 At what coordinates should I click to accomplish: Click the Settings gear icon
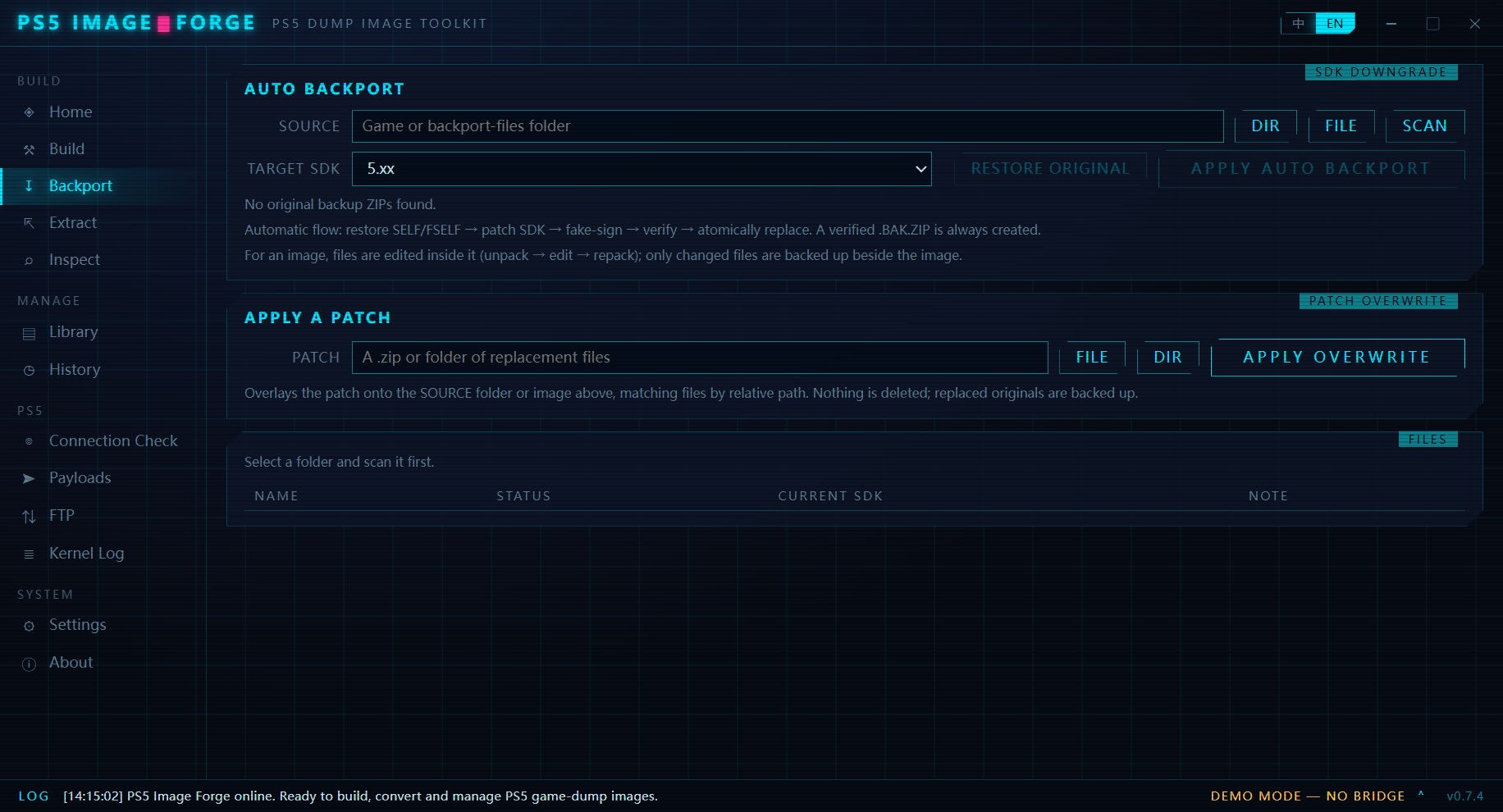pos(29,626)
